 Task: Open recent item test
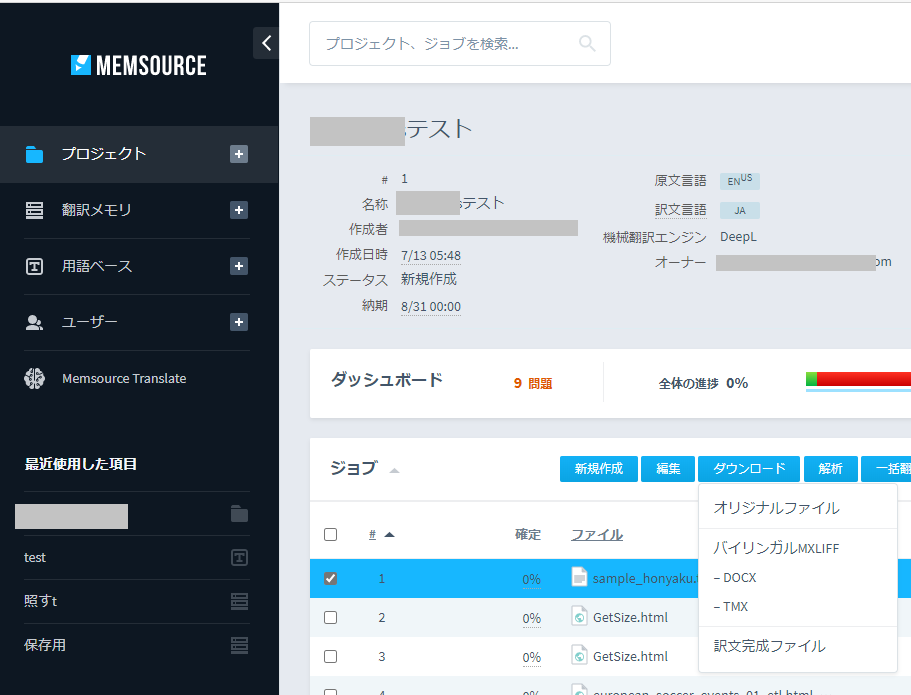point(35,558)
